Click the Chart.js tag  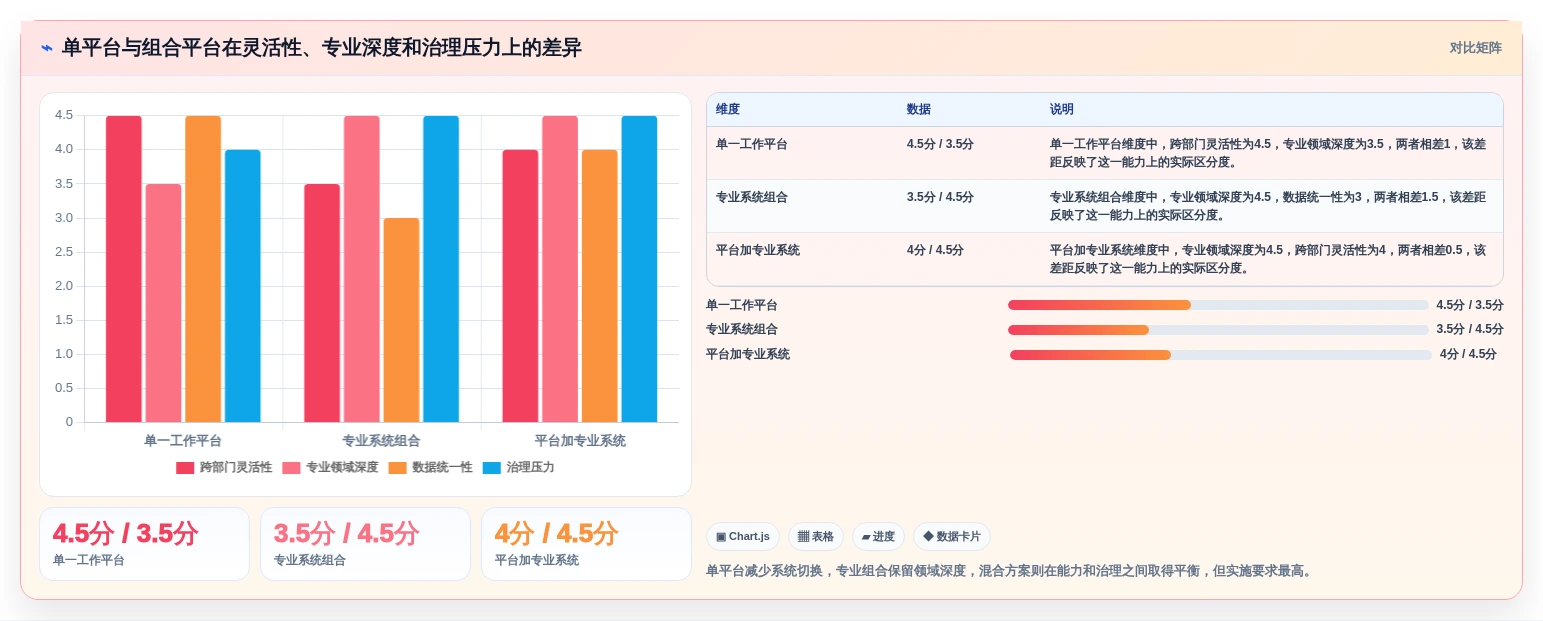(743, 537)
